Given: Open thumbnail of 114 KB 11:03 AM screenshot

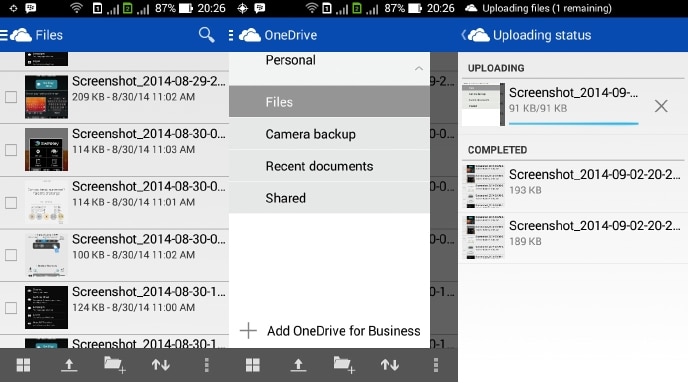Looking at the screenshot, I should point(46,149).
